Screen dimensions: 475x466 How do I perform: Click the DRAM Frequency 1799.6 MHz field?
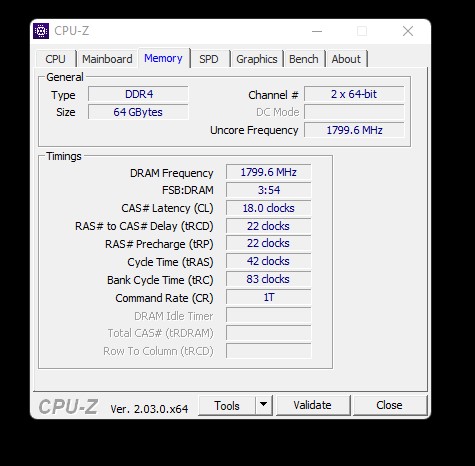click(x=269, y=172)
